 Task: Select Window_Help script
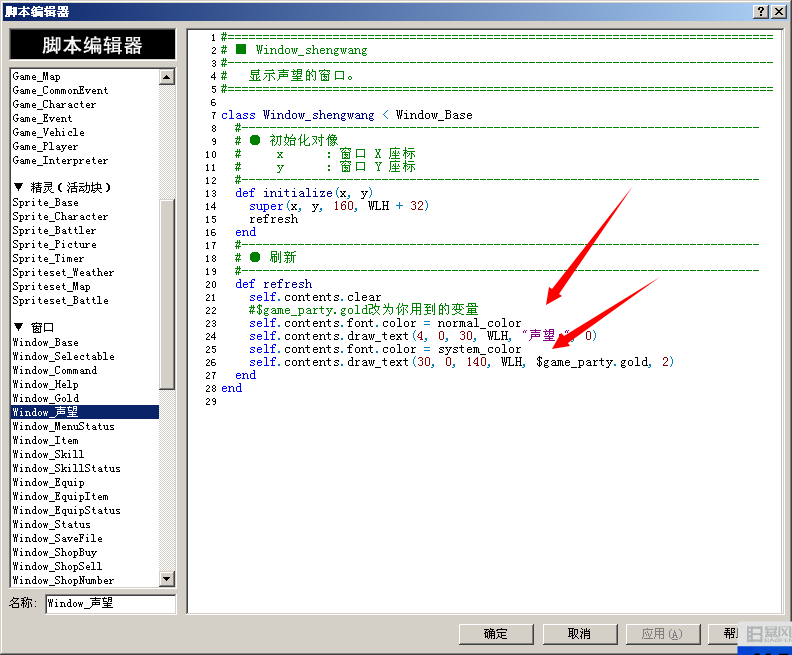[x=45, y=385]
